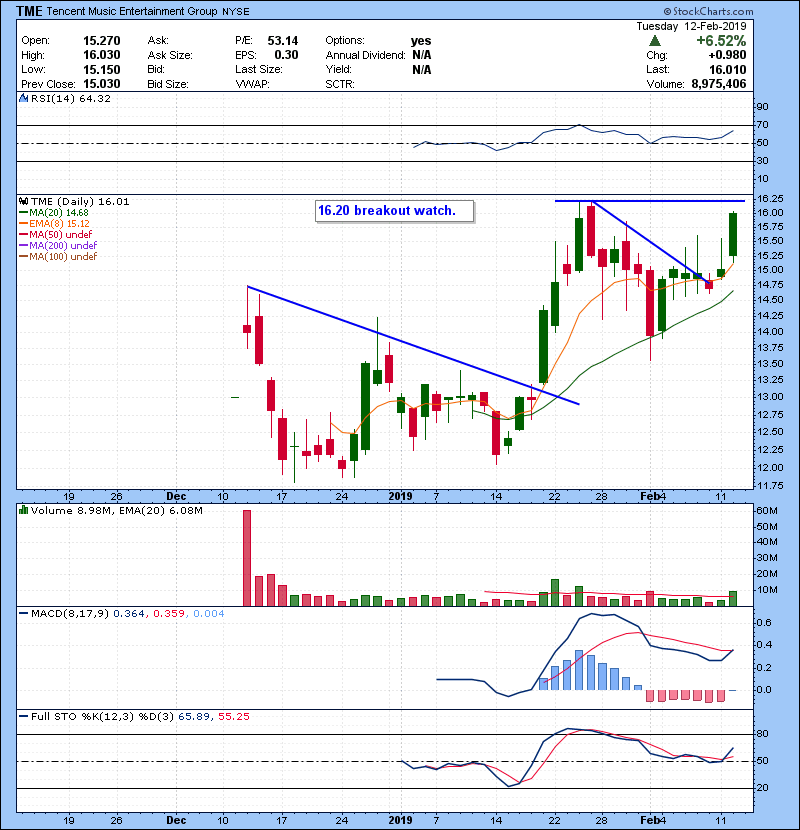Select the Low value 15.150
Screen dimensions: 800x830
pos(102,69)
